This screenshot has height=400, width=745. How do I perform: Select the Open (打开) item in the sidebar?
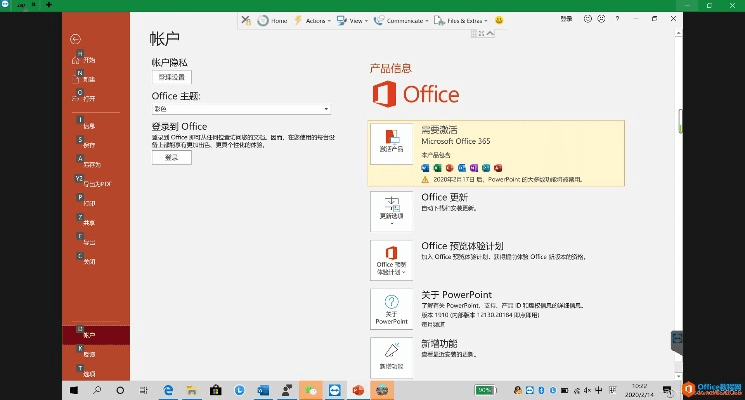point(89,99)
